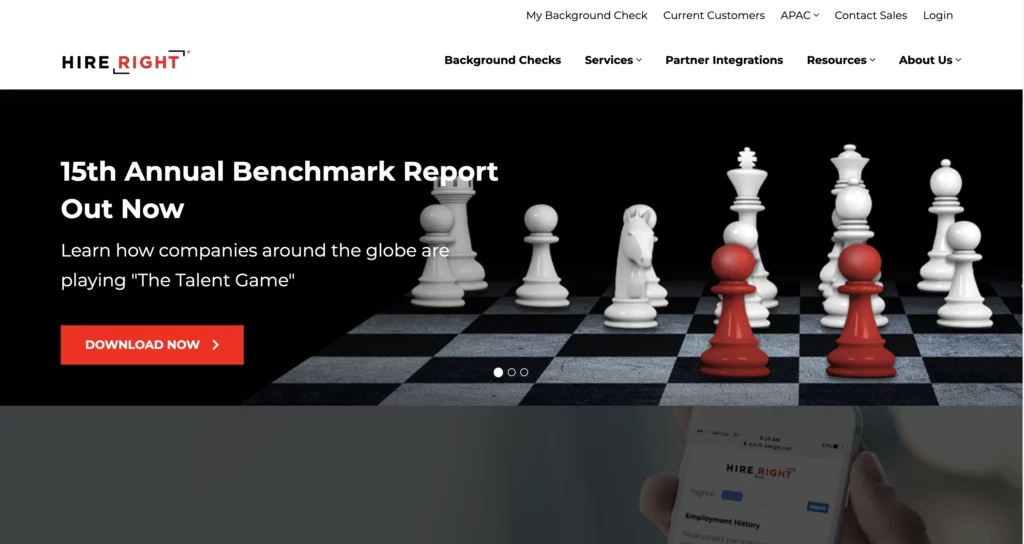1024x544 pixels.
Task: Open the Login link
Action: click(x=937, y=15)
